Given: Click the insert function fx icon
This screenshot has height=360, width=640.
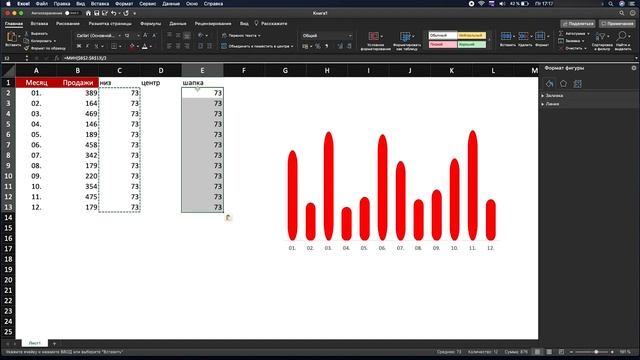Looking at the screenshot, I should (x=57, y=58).
